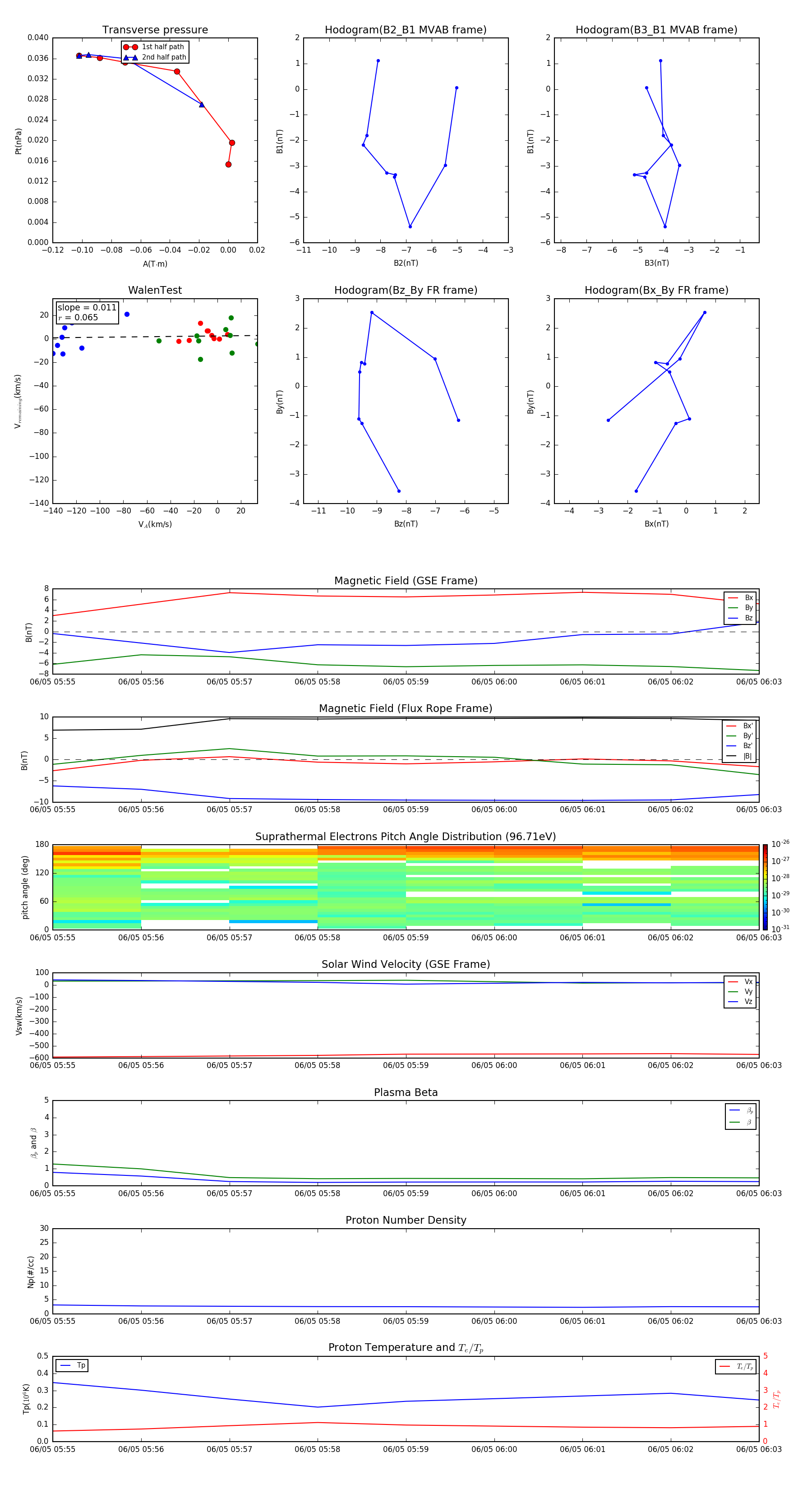Click the 'Hodogram(Bx_By FR frame)' title
Screen dimensions: 812x1489
(656, 290)
